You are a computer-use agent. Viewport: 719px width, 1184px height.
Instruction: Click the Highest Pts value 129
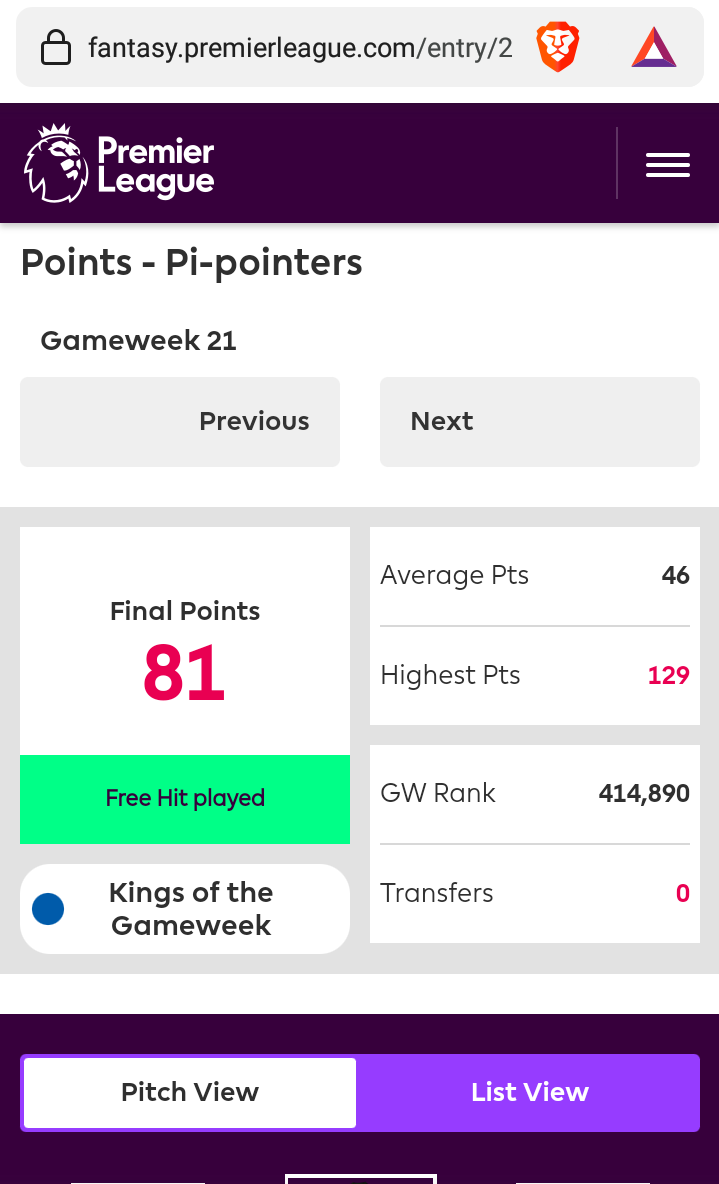(668, 675)
